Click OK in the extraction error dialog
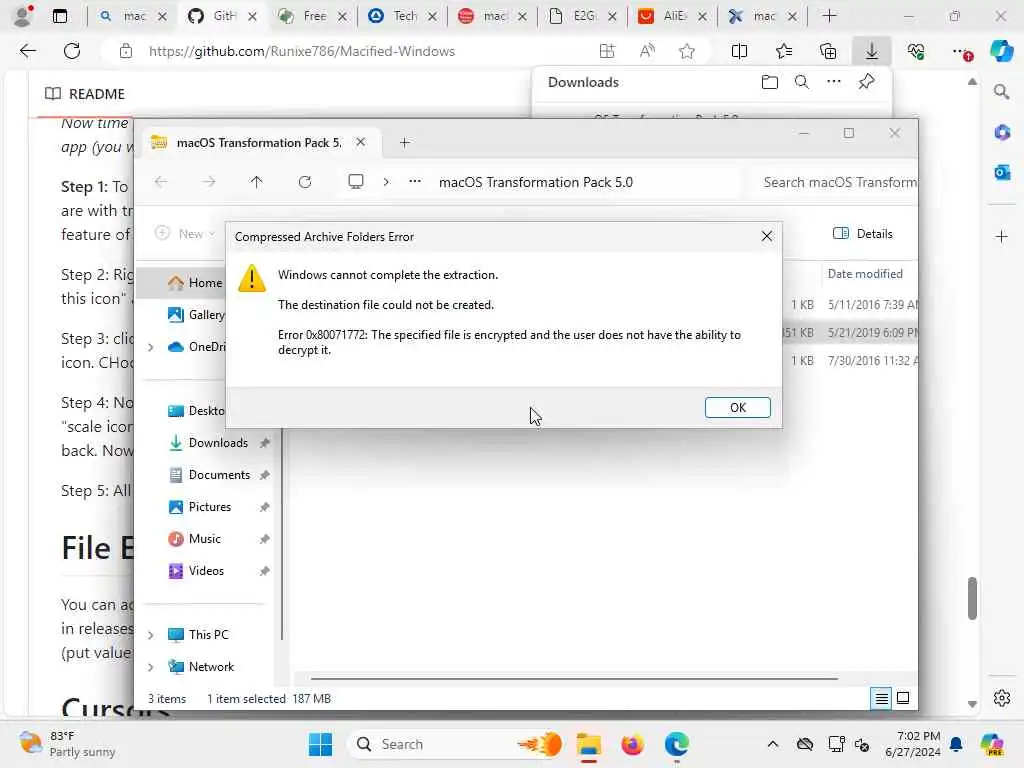 (x=737, y=408)
